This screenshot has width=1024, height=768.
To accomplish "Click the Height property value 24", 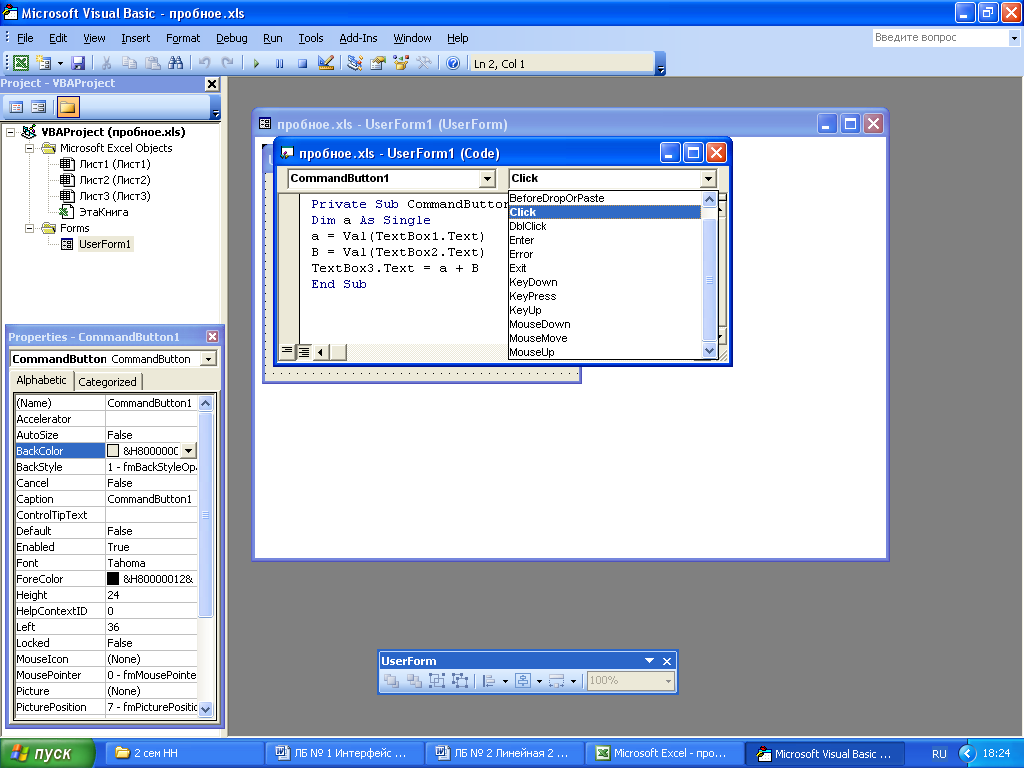I will pyautogui.click(x=151, y=595).
